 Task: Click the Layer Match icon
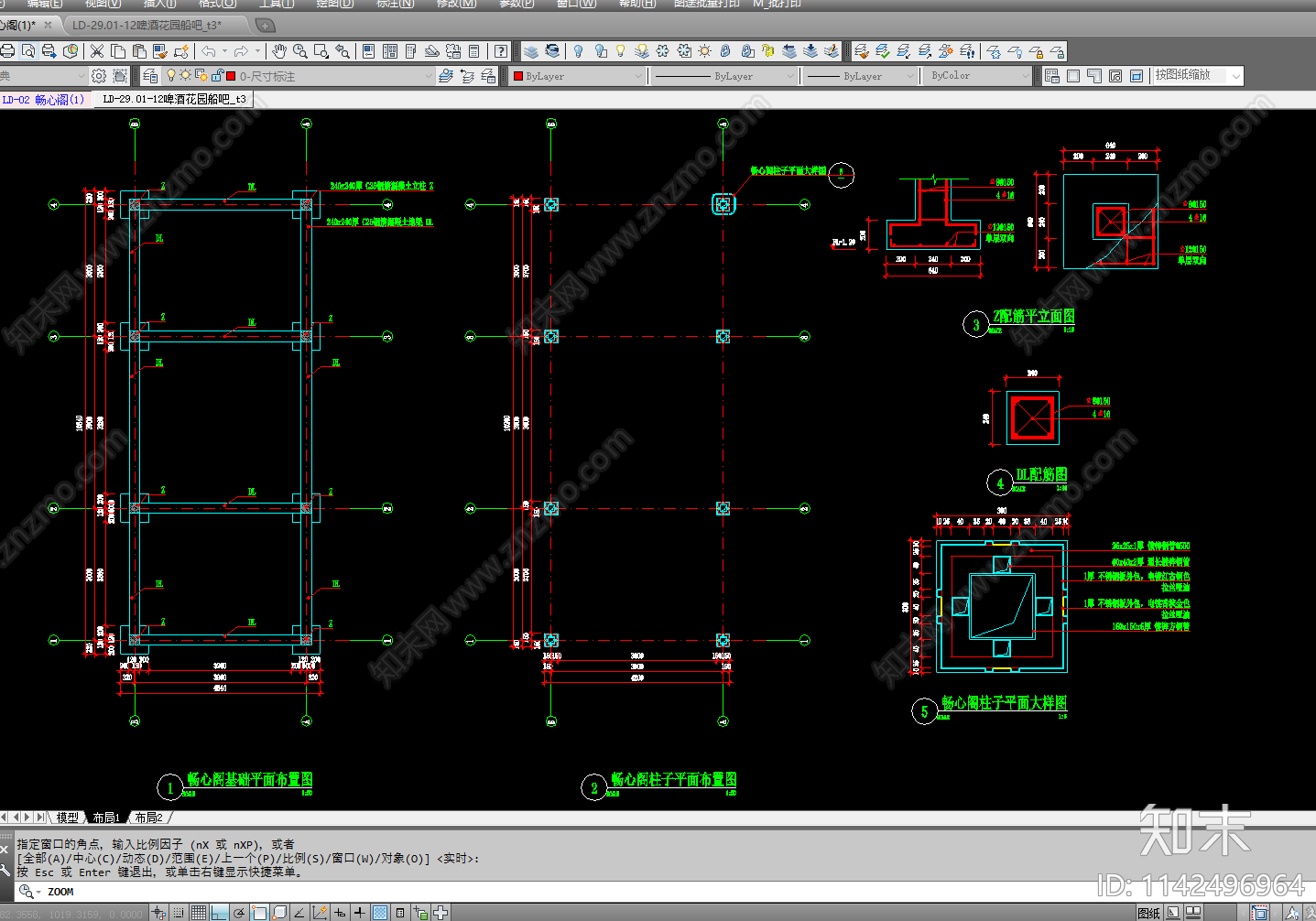tap(862, 51)
